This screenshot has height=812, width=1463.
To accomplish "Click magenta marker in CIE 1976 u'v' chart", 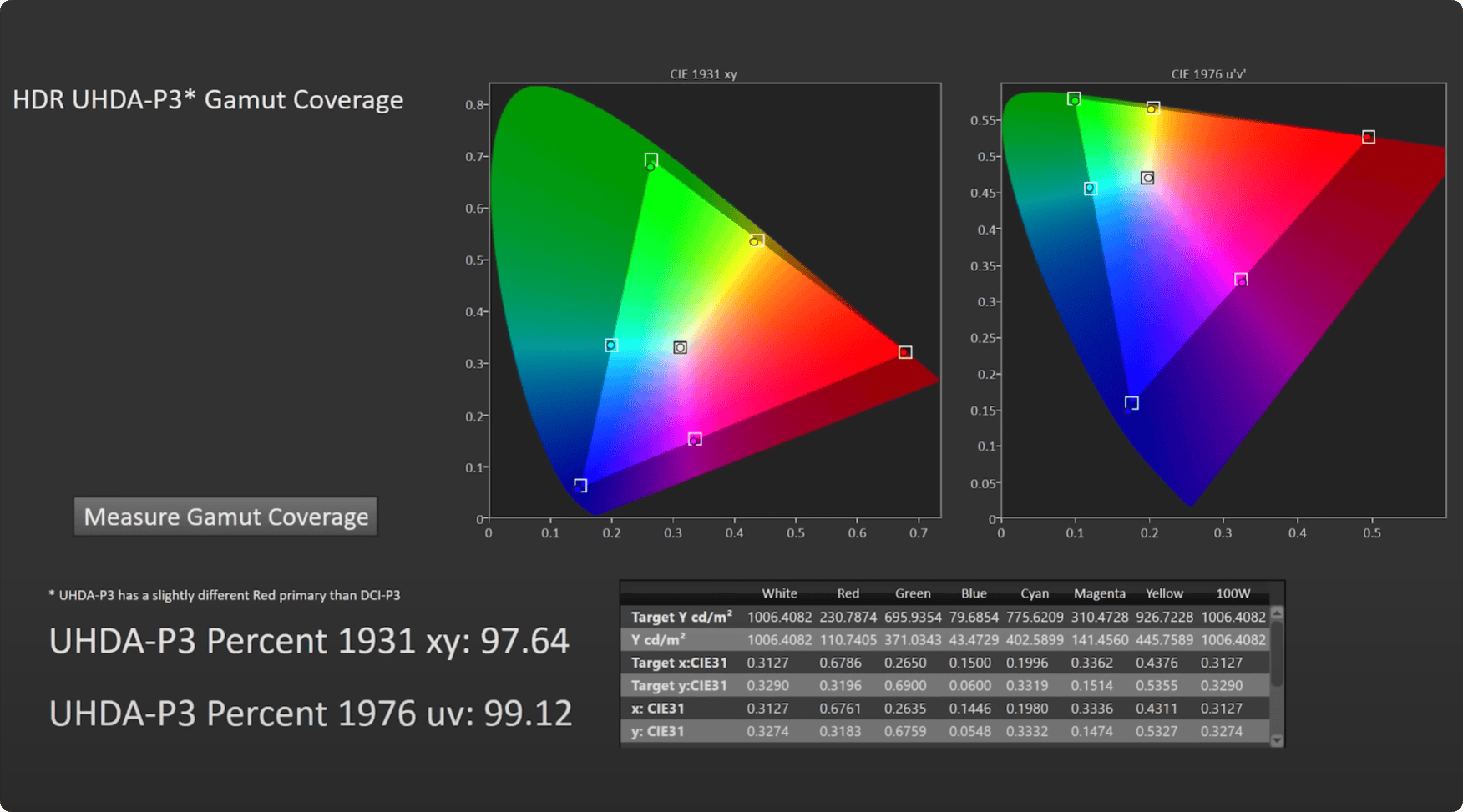I will [1241, 280].
